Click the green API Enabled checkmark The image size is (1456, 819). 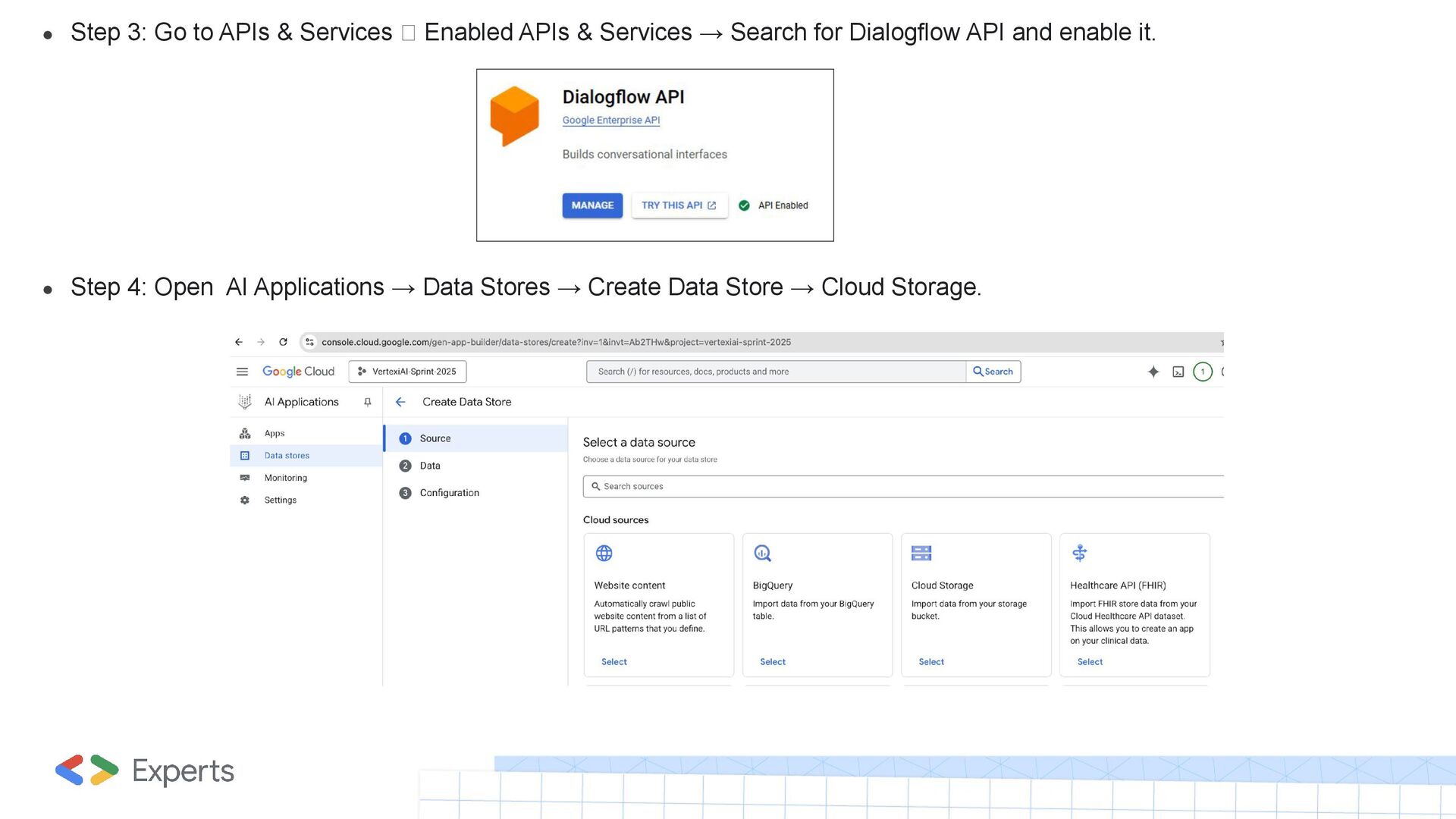744,206
